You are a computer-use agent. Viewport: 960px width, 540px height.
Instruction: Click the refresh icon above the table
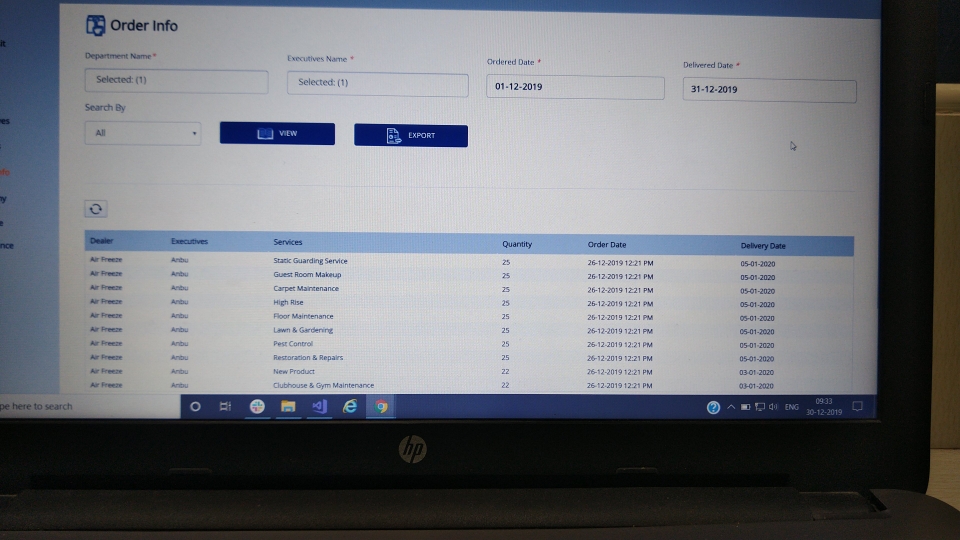[x=95, y=209]
